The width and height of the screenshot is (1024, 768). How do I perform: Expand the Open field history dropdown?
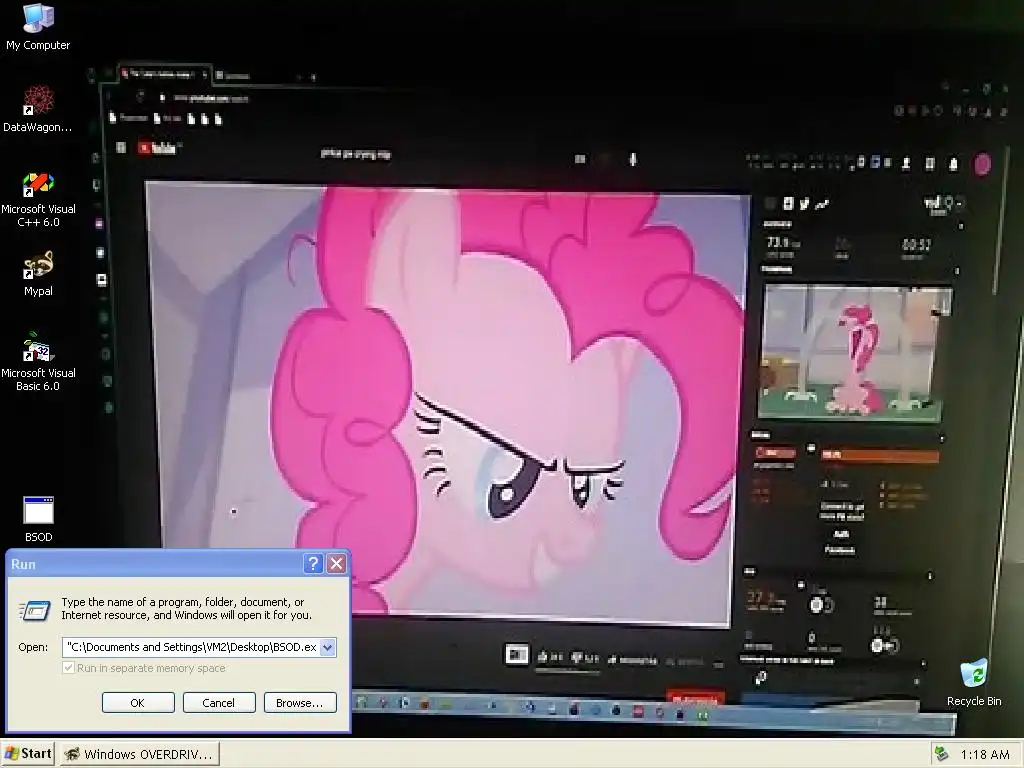point(328,647)
